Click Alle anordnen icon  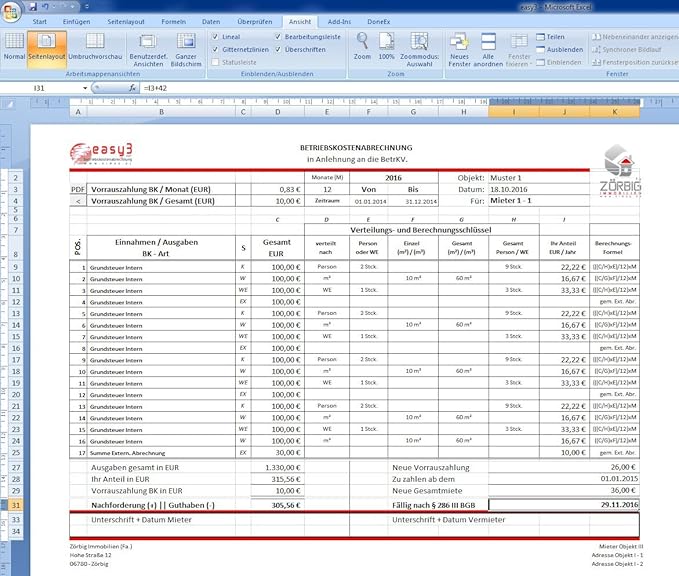[x=488, y=50]
